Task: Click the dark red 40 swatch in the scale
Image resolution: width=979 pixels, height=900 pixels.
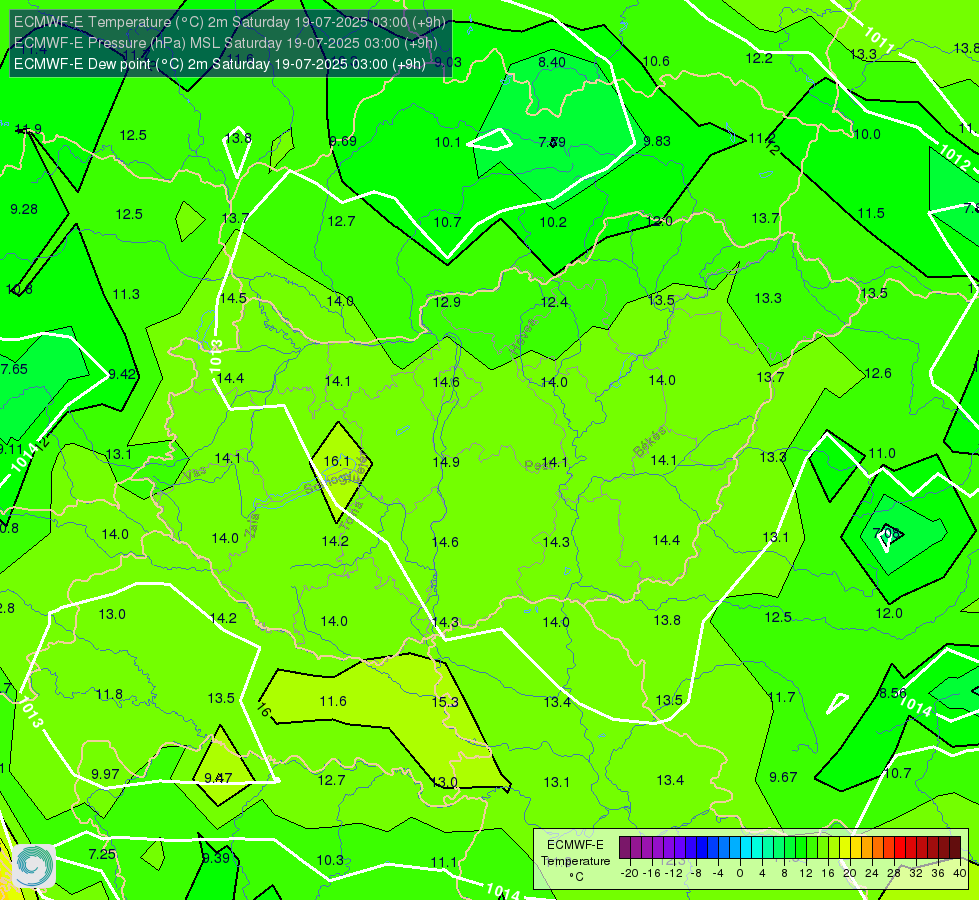Action: (x=955, y=848)
